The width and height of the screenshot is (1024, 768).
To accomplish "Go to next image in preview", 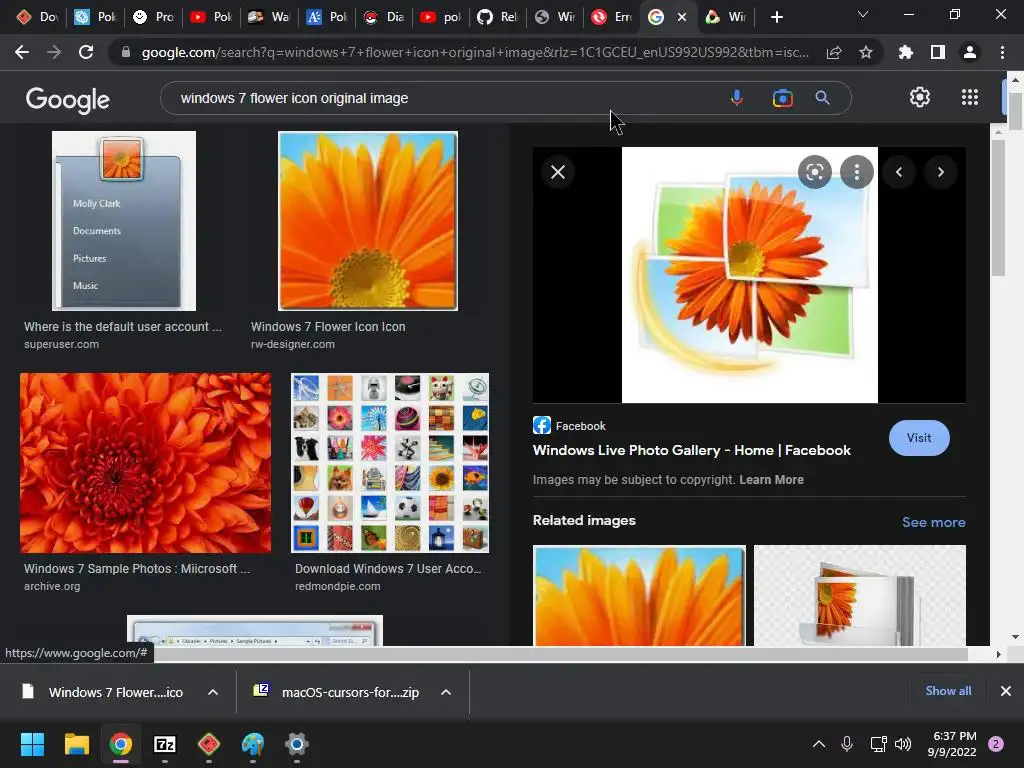I will pyautogui.click(x=940, y=172).
